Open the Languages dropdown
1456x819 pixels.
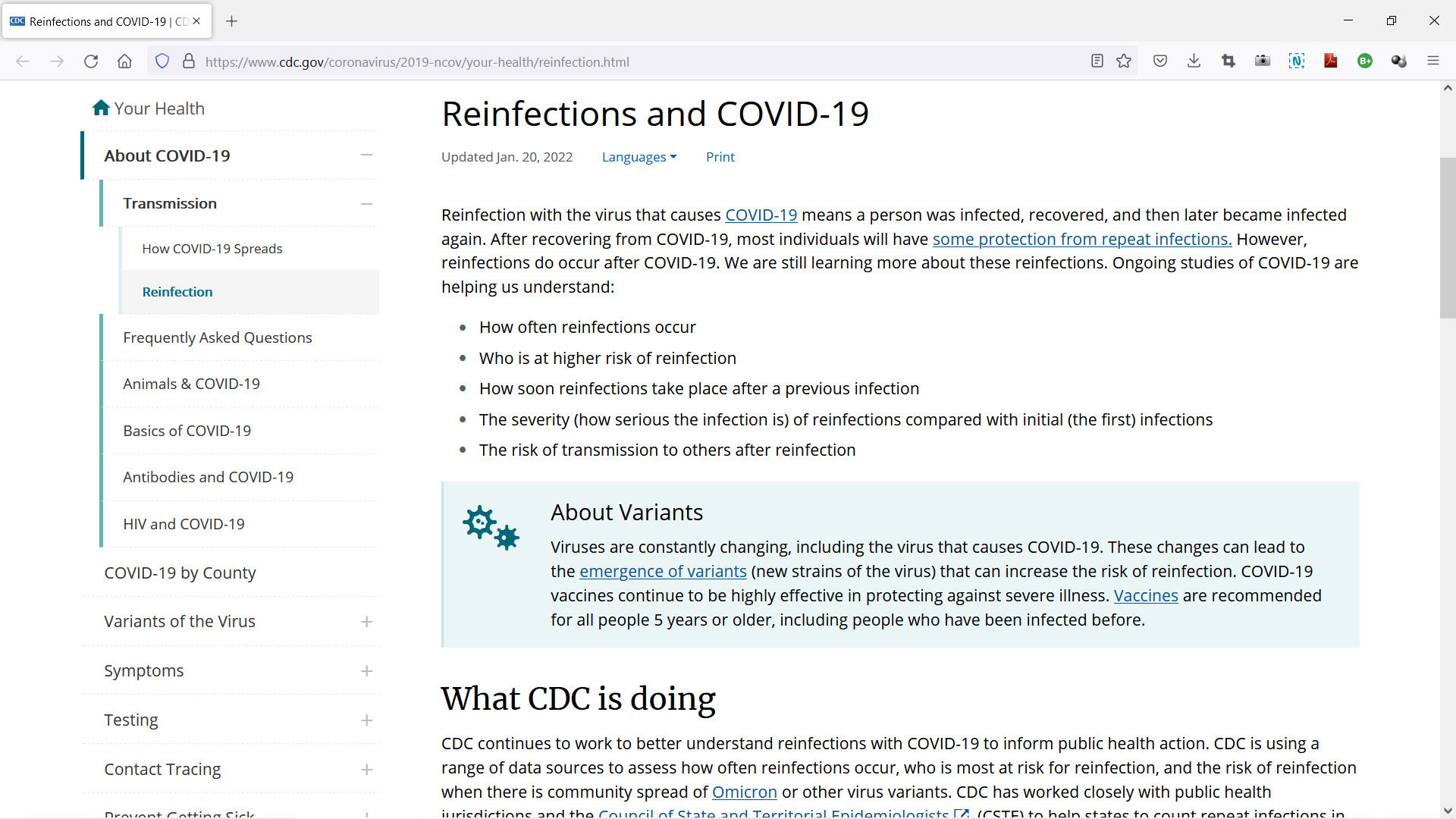639,157
